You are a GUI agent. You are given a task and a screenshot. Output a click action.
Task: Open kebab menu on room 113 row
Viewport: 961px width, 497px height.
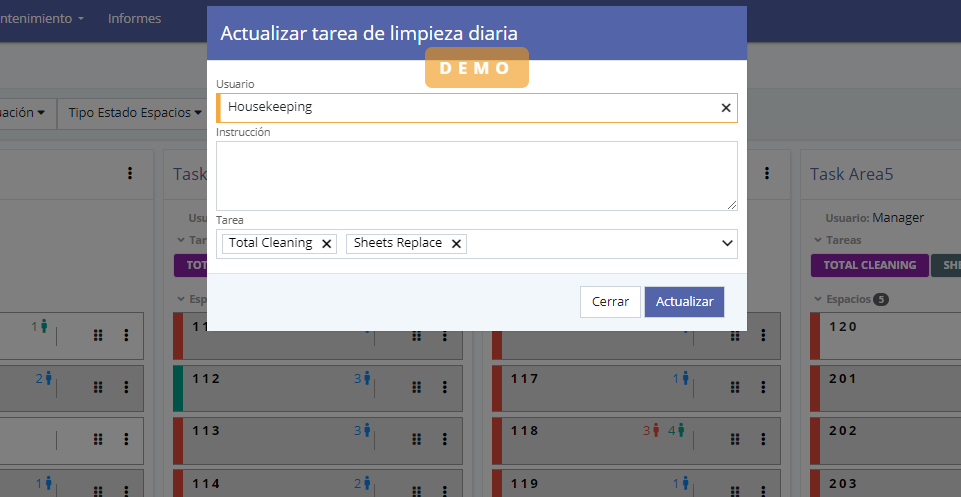446,440
